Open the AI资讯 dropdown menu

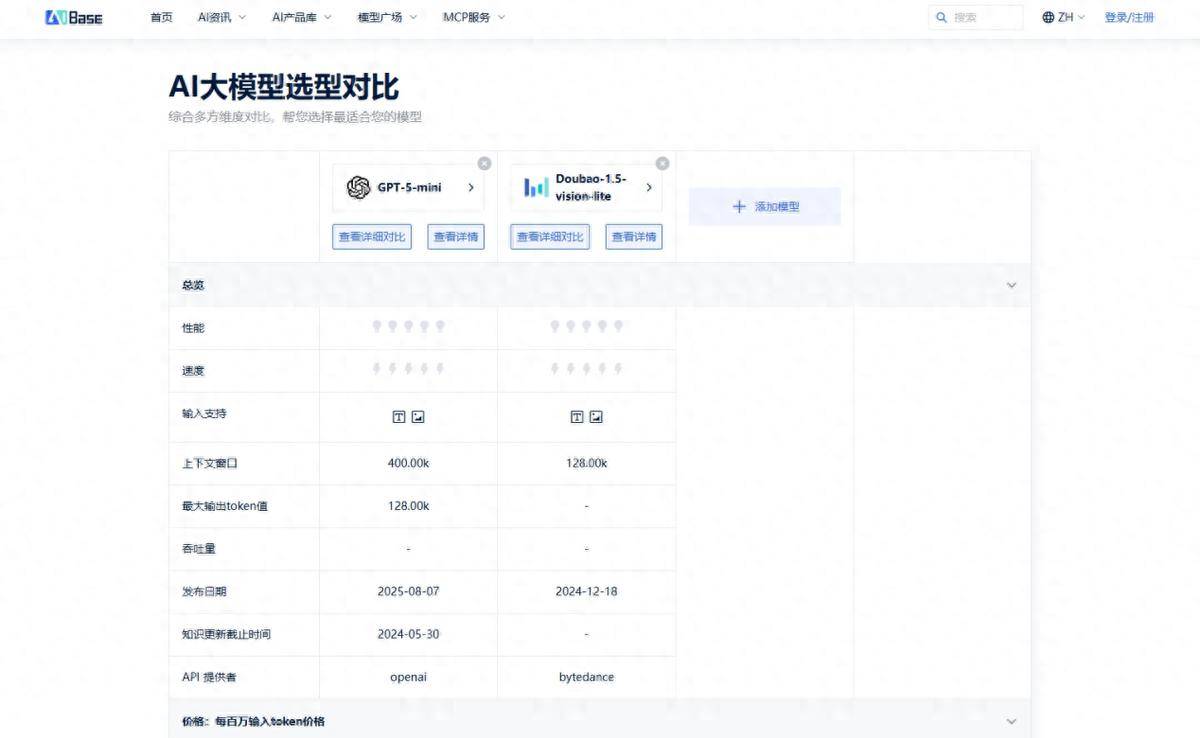click(x=212, y=16)
